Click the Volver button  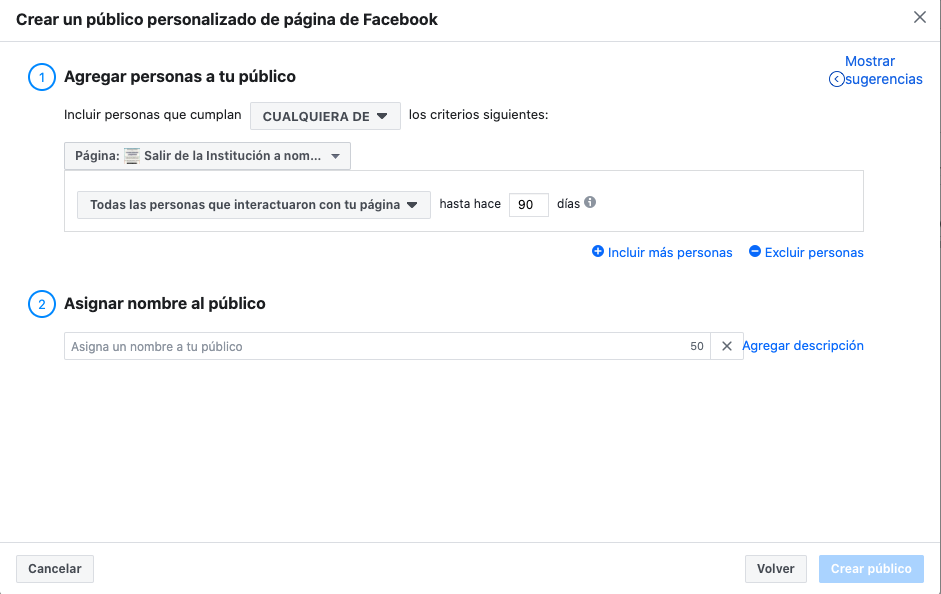(775, 568)
